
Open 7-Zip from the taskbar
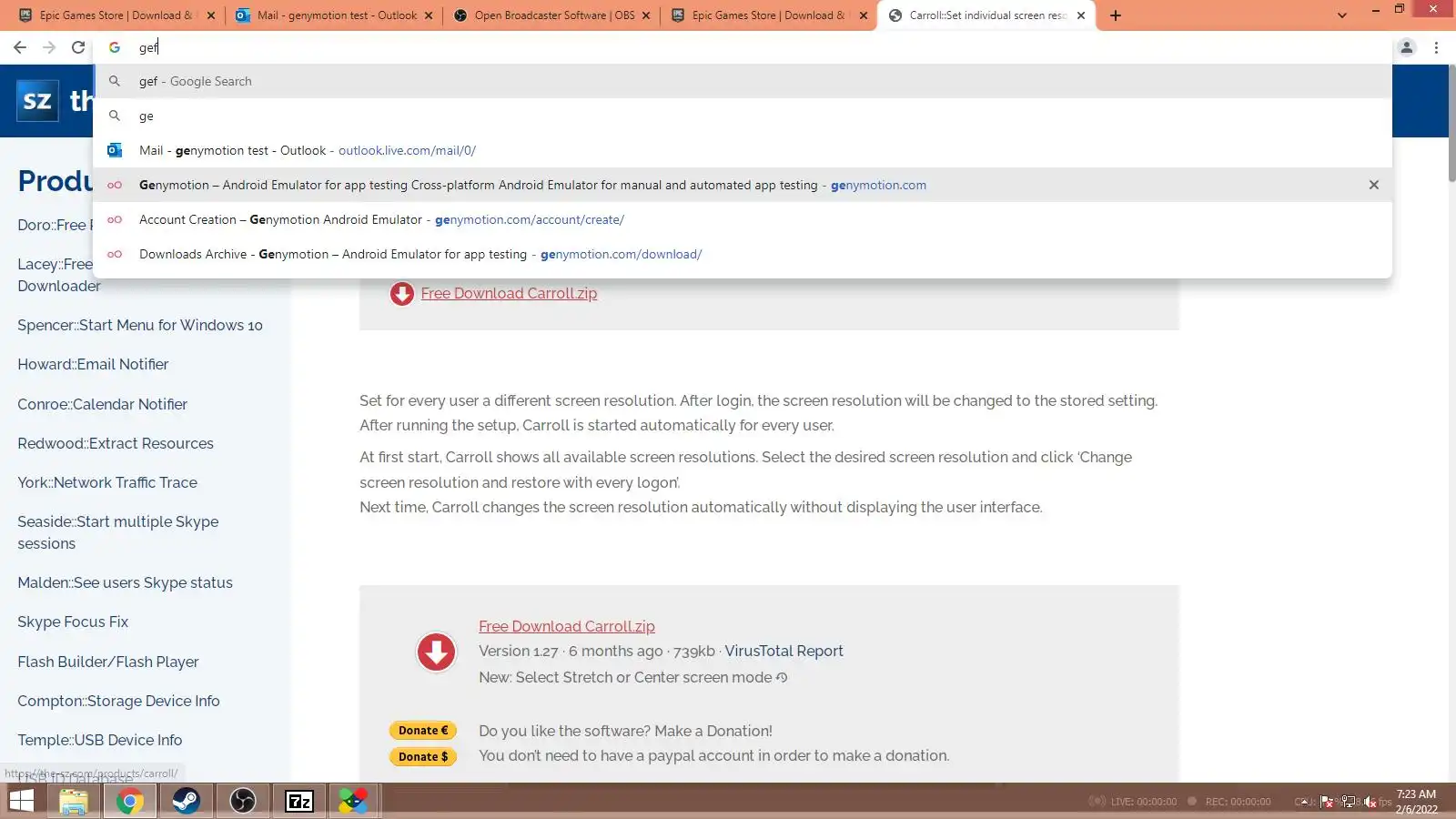click(x=299, y=801)
